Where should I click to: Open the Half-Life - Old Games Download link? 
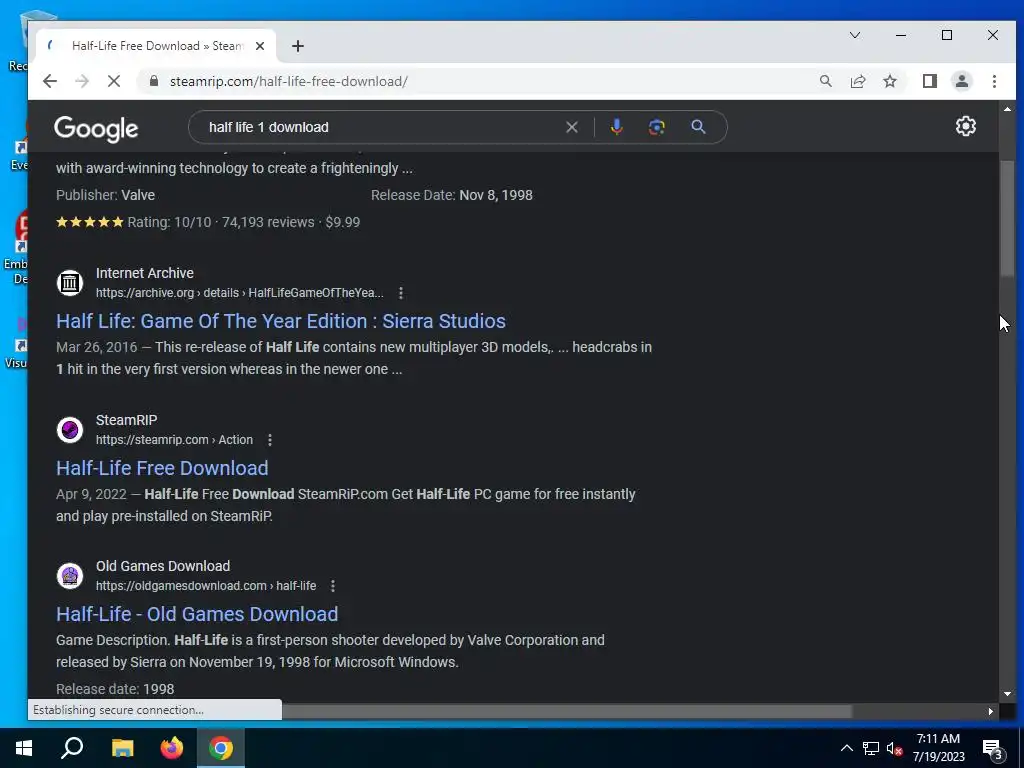(x=197, y=615)
